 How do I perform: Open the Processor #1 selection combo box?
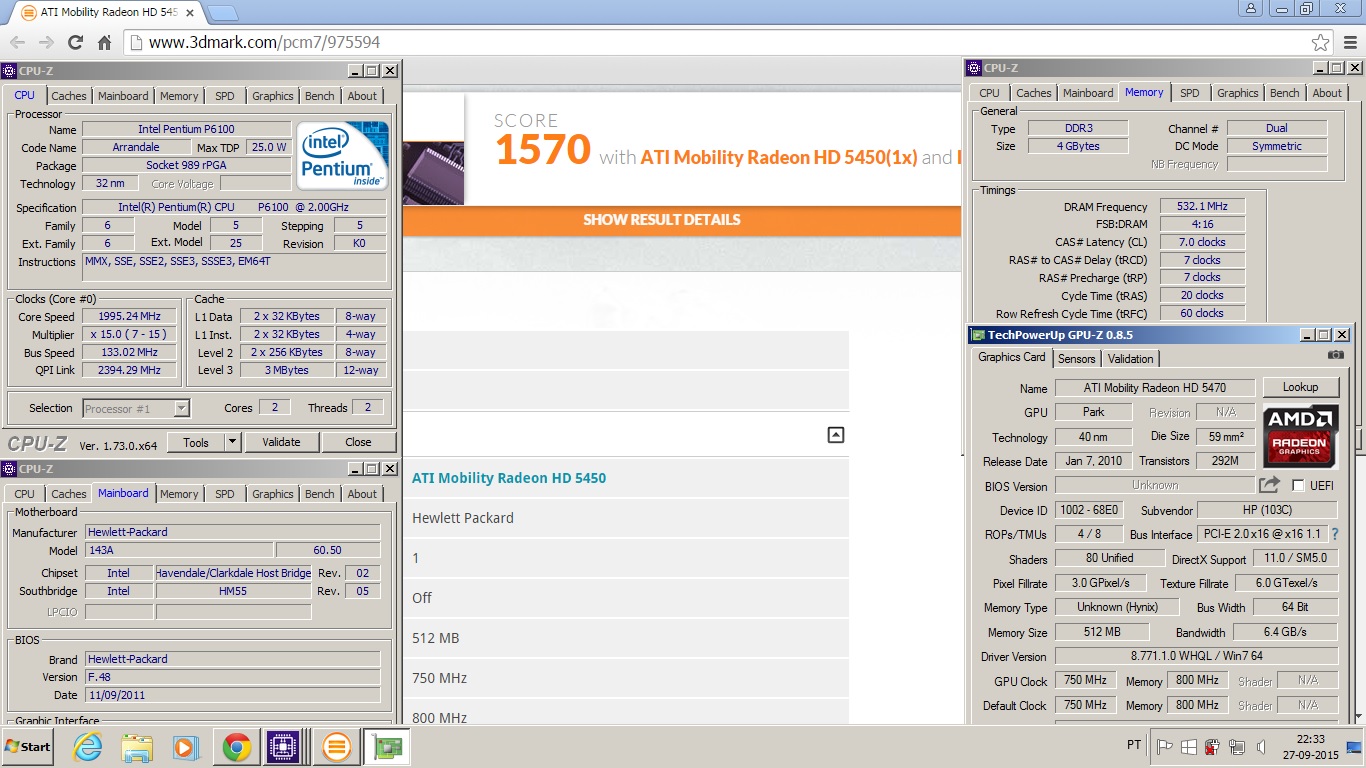coord(136,408)
